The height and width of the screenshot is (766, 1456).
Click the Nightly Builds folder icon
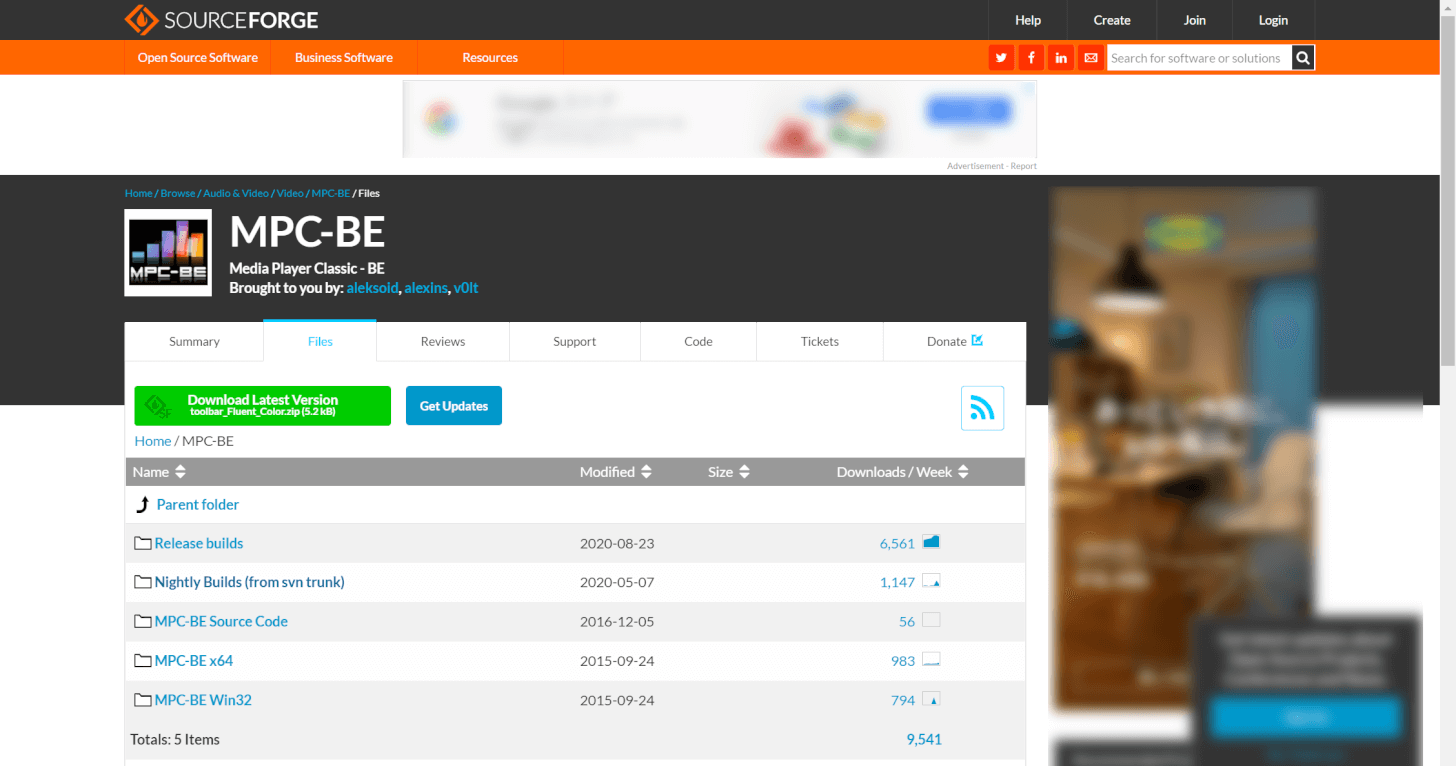tap(143, 582)
